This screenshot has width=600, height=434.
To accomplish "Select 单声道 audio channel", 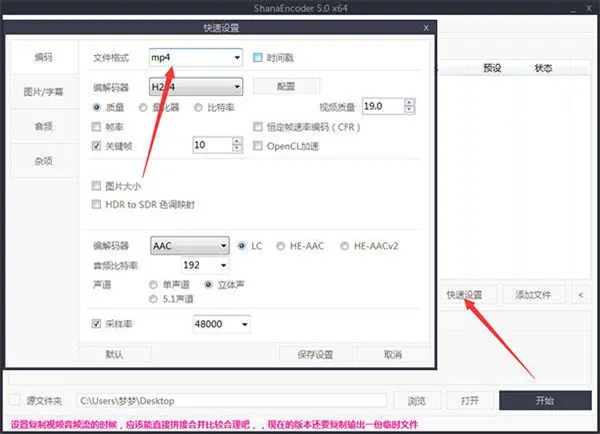I will (x=153, y=284).
